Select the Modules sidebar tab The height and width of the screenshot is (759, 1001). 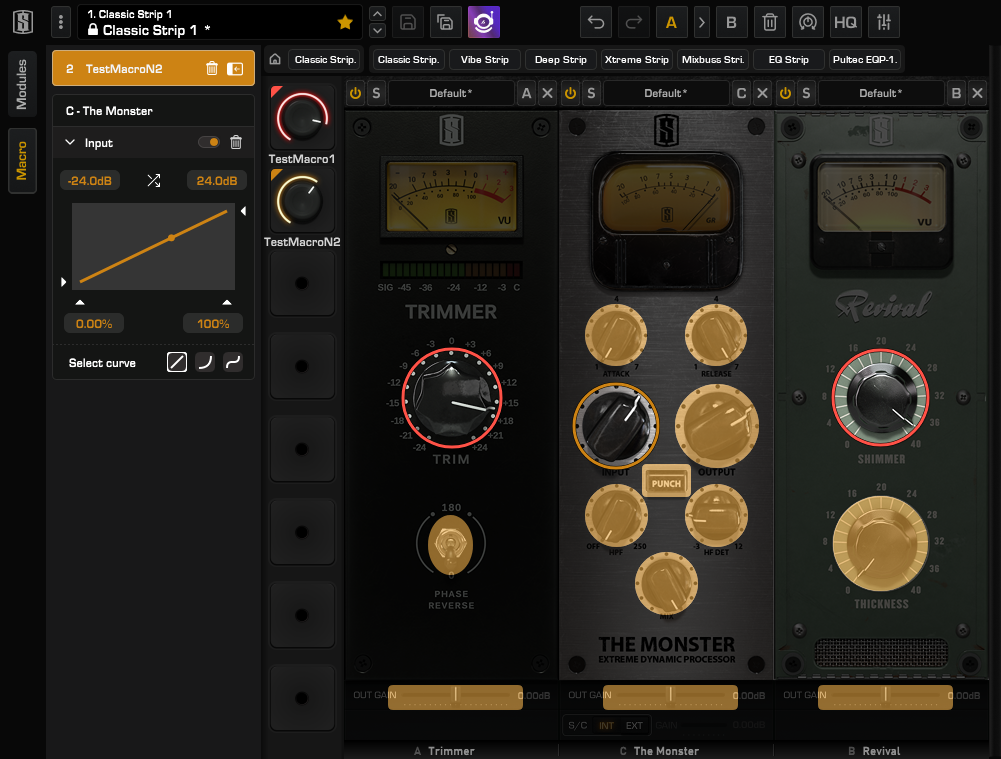(x=22, y=83)
